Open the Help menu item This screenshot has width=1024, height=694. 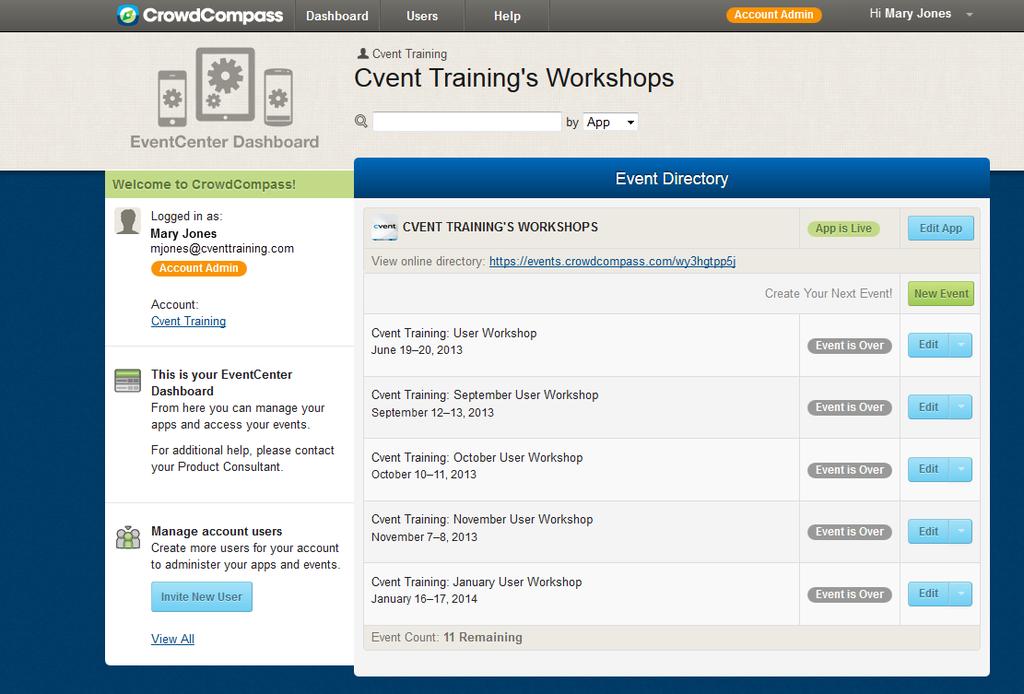pyautogui.click(x=507, y=16)
